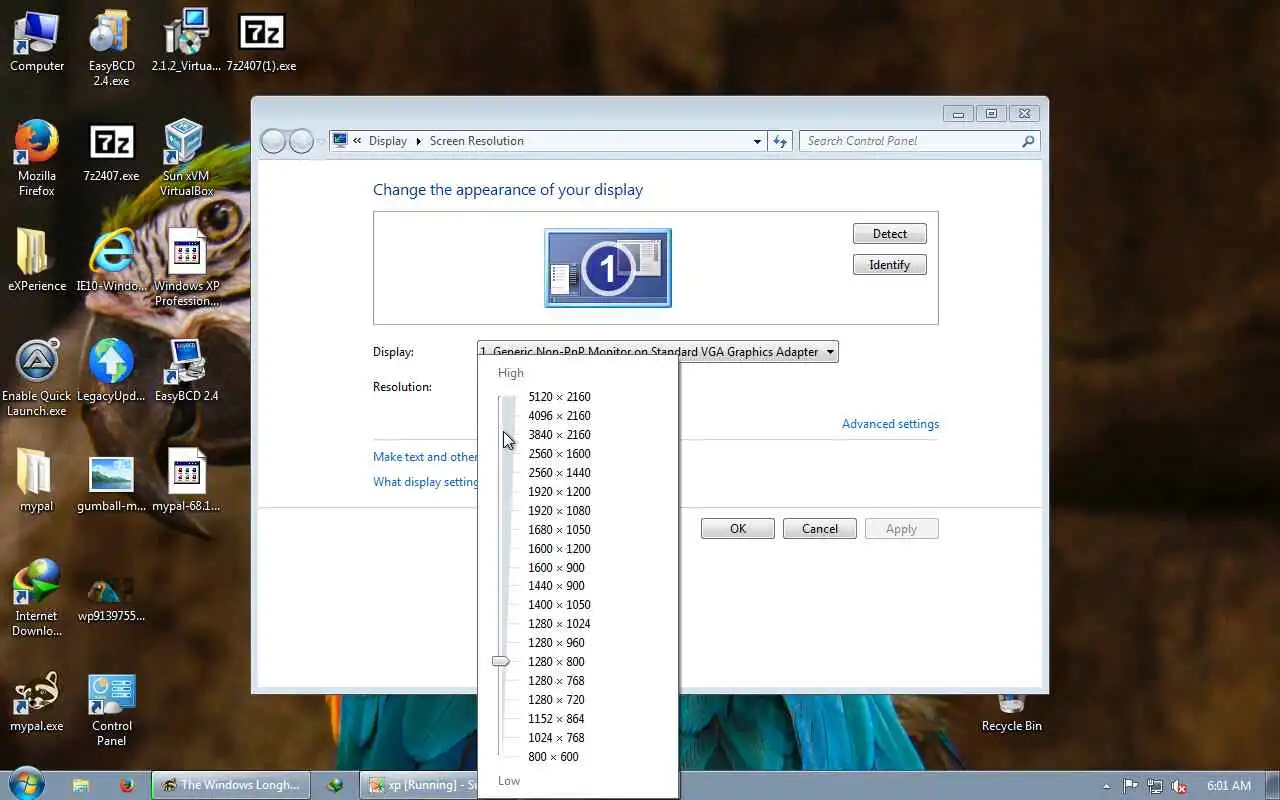Click the OK button

pos(738,529)
